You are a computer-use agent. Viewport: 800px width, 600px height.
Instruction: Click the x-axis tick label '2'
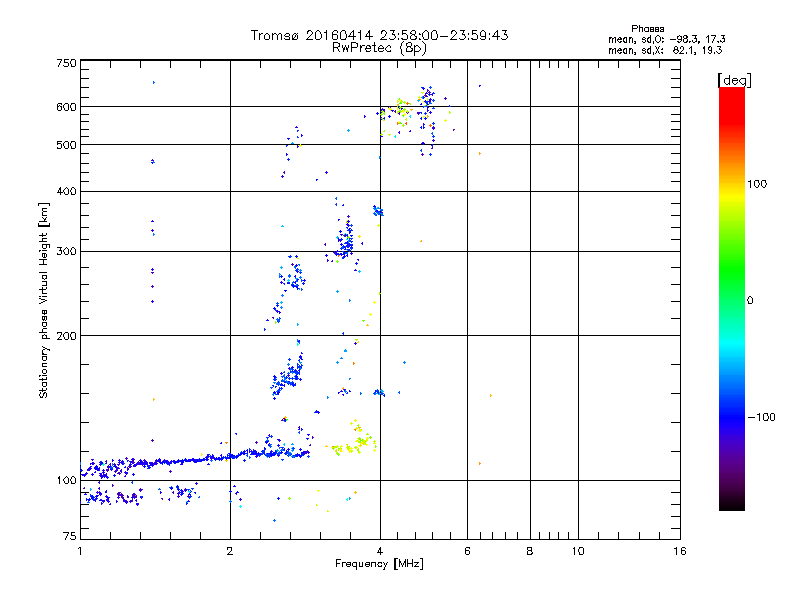(230, 551)
